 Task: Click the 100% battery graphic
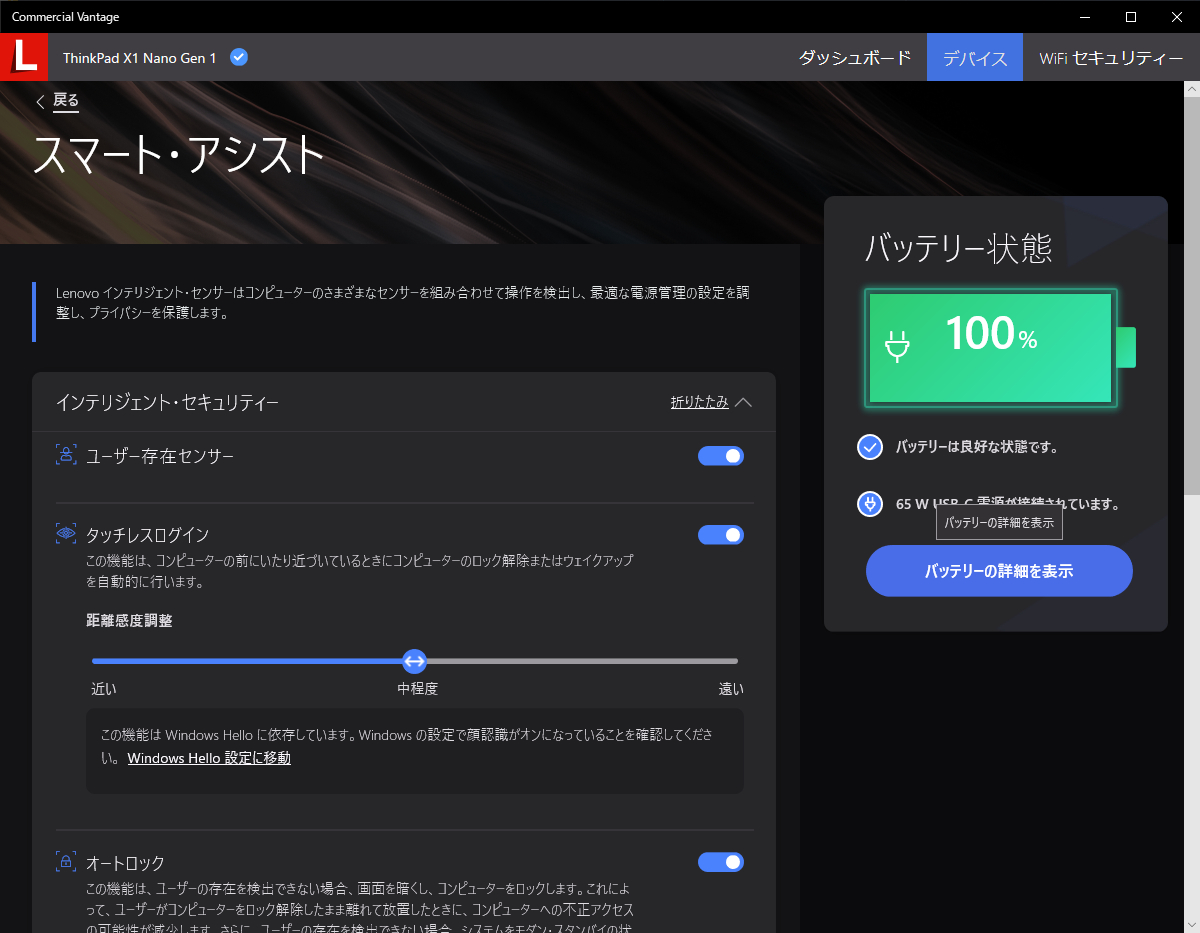pos(1000,347)
